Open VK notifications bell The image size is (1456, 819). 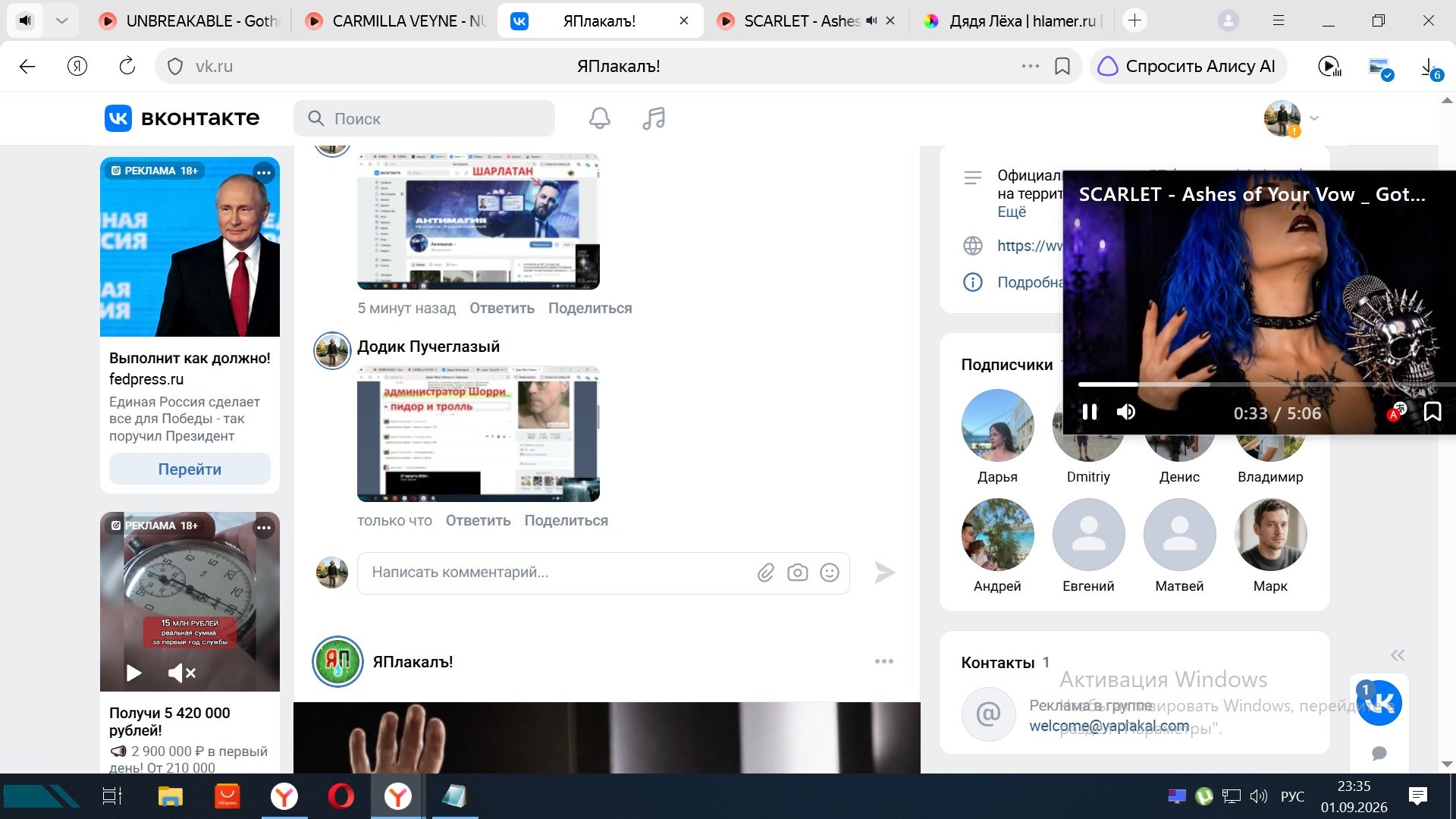(x=600, y=118)
